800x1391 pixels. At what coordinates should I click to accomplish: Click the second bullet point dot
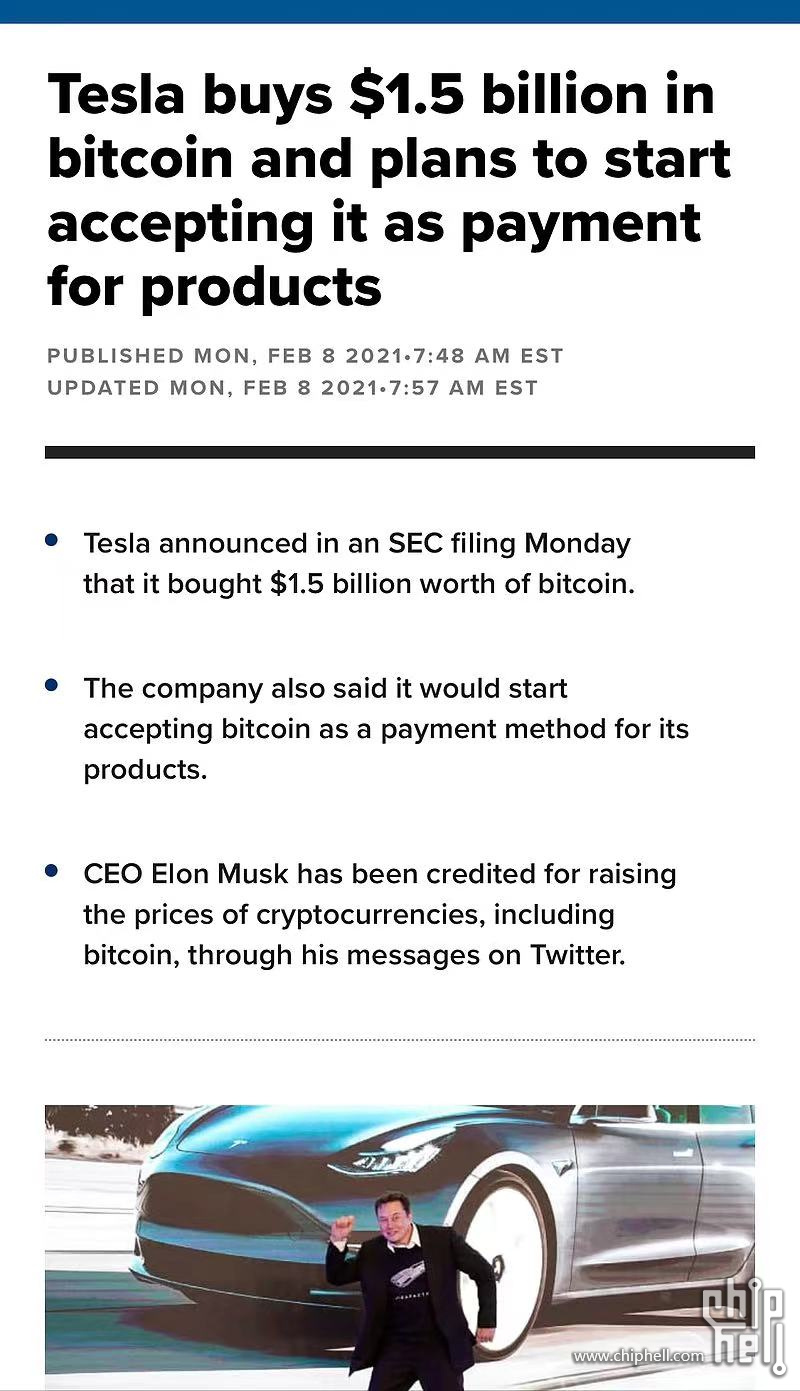pyautogui.click(x=52, y=686)
